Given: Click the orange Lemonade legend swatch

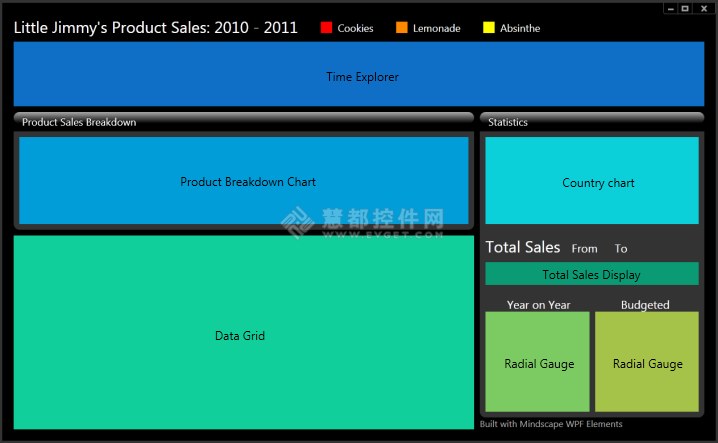Looking at the screenshot, I should (402, 28).
